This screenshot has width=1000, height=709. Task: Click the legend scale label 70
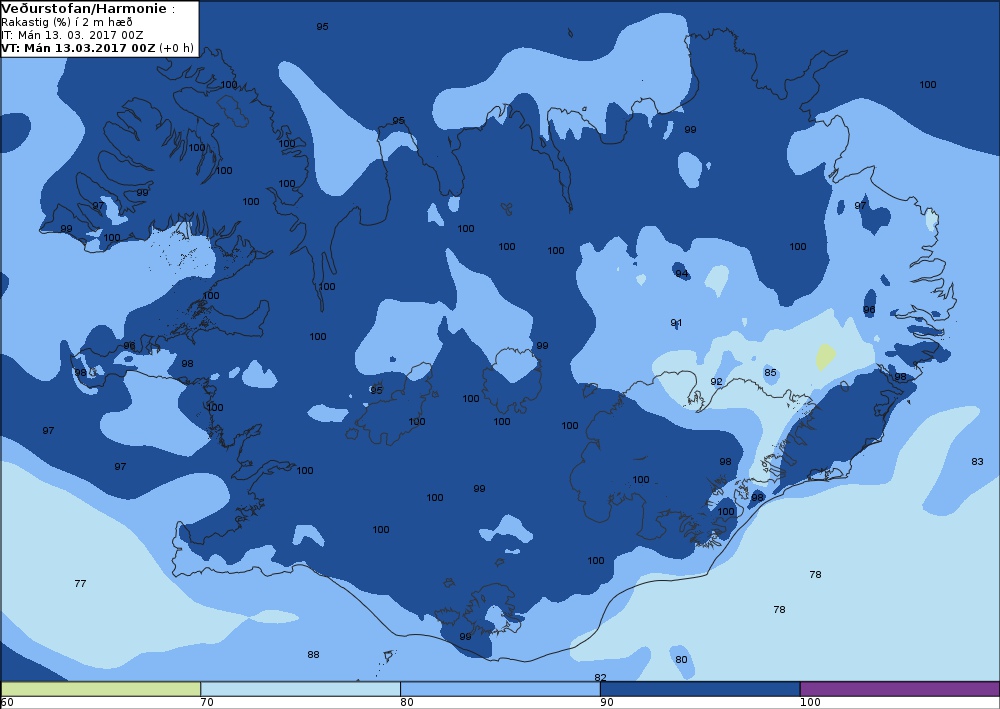pos(207,702)
